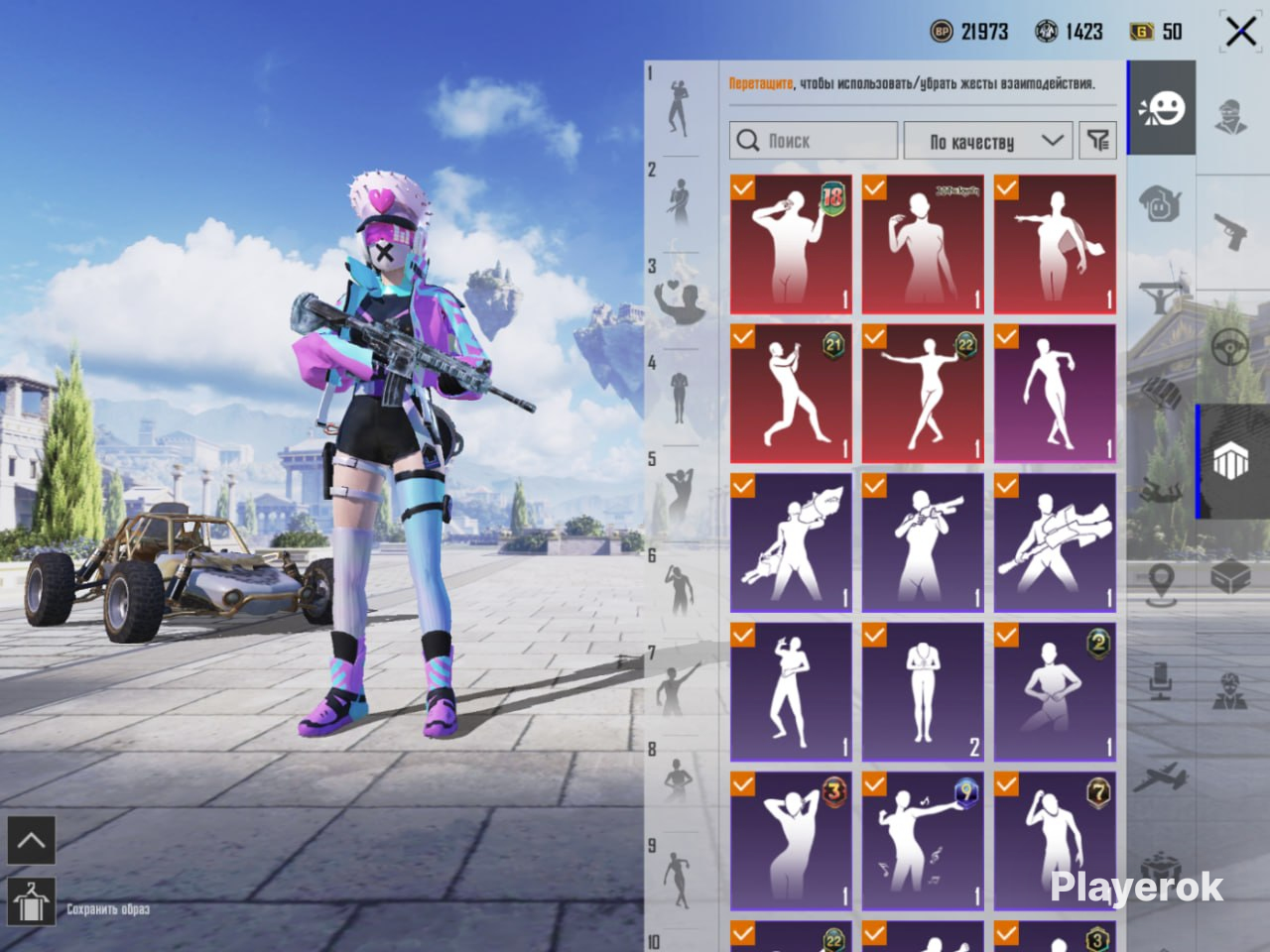
Task: Select the 50 UC balance
Action: tap(1173, 32)
